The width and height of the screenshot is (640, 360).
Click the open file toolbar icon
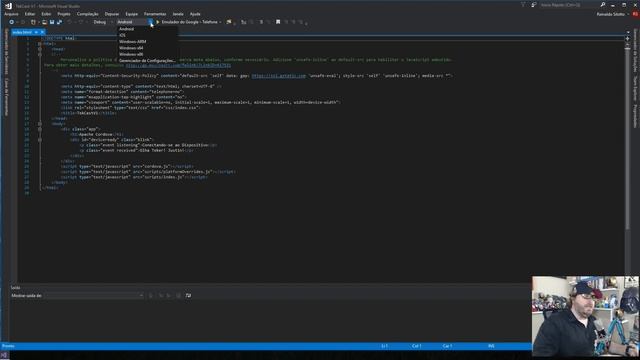44,22
